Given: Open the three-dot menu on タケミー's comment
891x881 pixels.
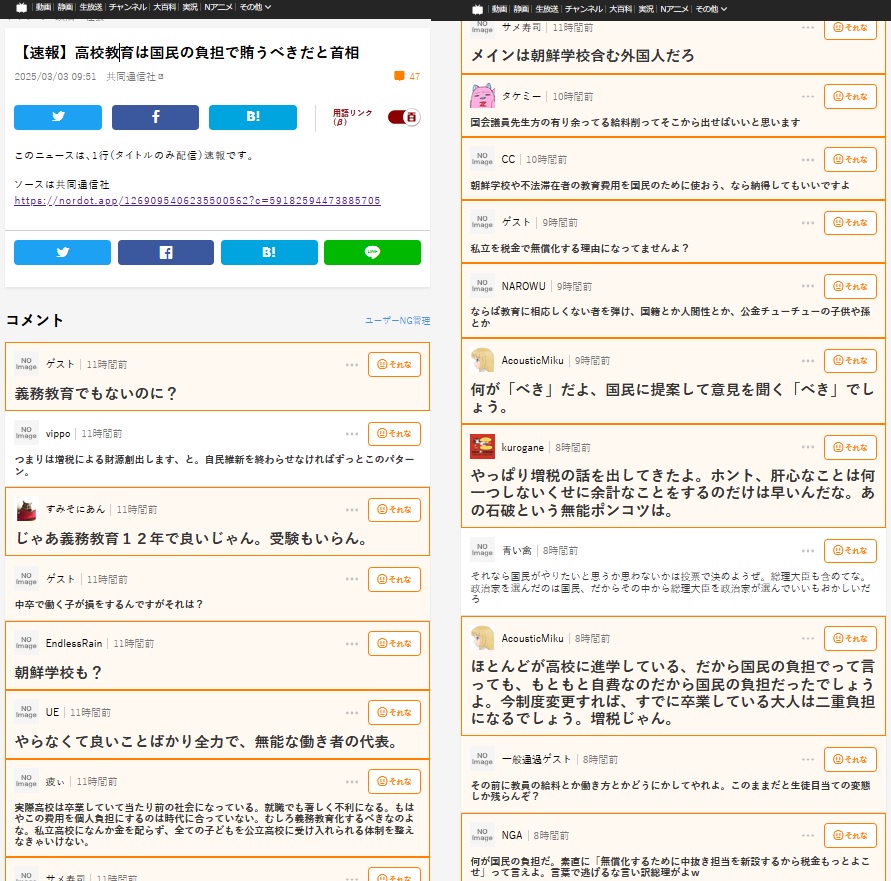Looking at the screenshot, I should coord(807,96).
